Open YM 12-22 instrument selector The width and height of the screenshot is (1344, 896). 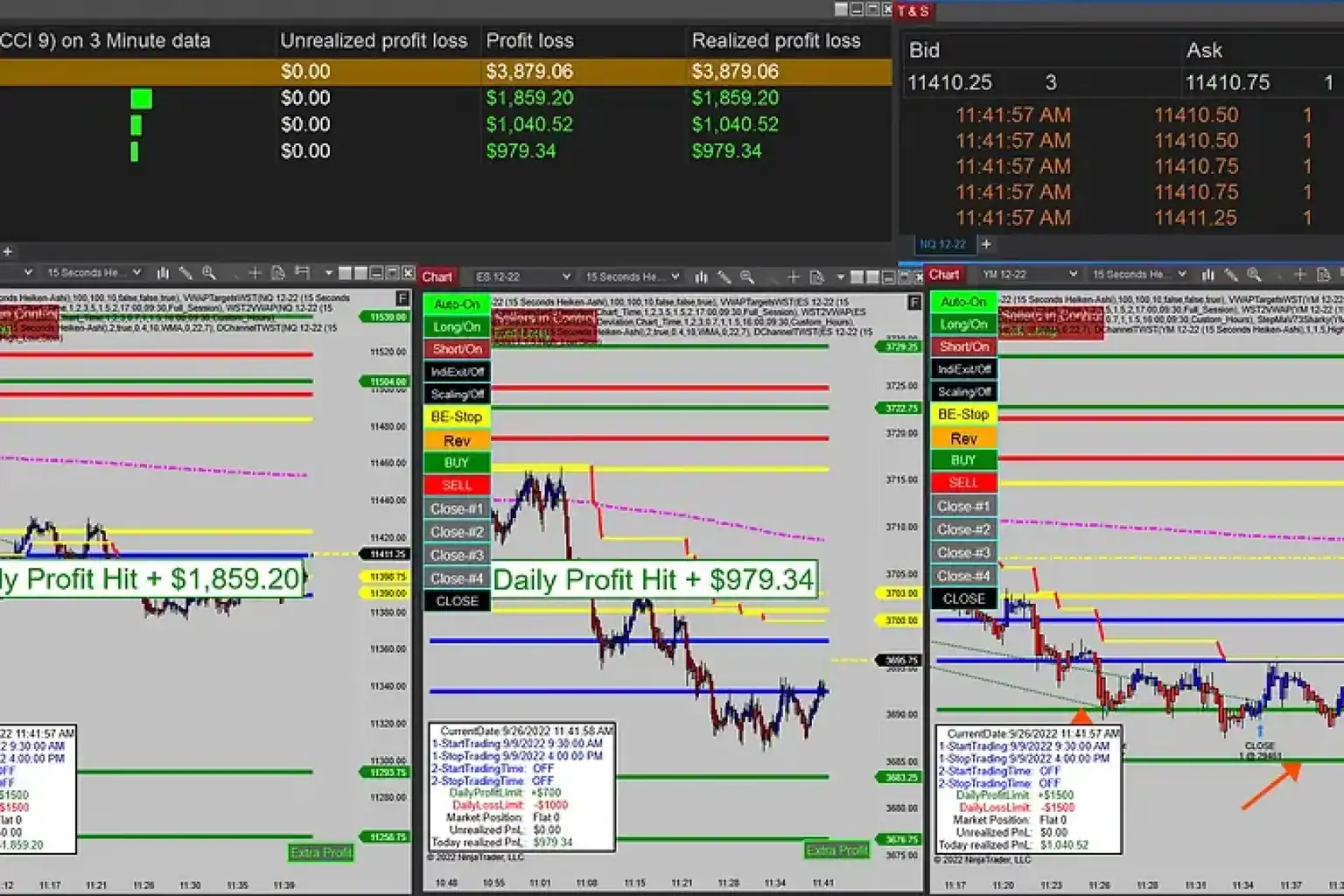click(1029, 275)
